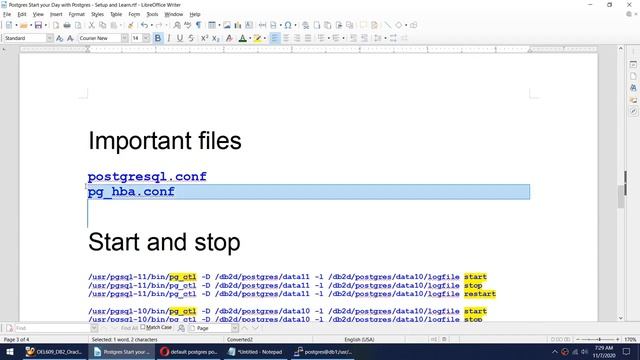The image size is (640, 360).
Task: Save the document with the floppy icon
Action: click(38, 25)
